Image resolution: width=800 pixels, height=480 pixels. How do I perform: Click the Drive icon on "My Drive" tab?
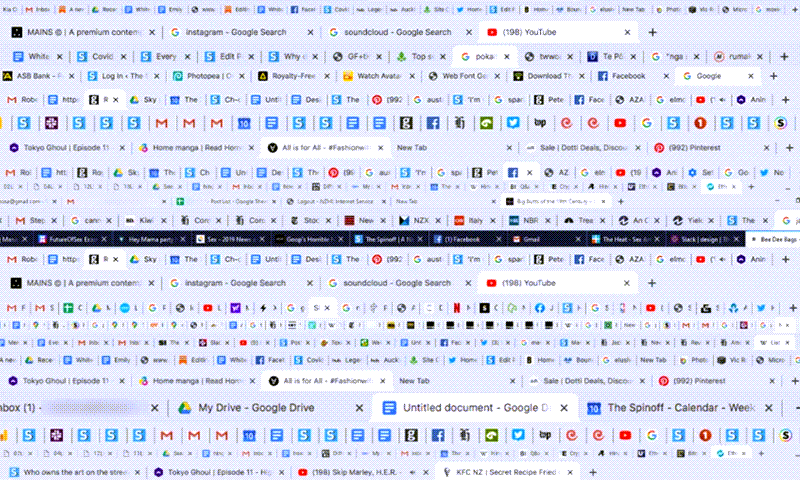tap(185, 408)
